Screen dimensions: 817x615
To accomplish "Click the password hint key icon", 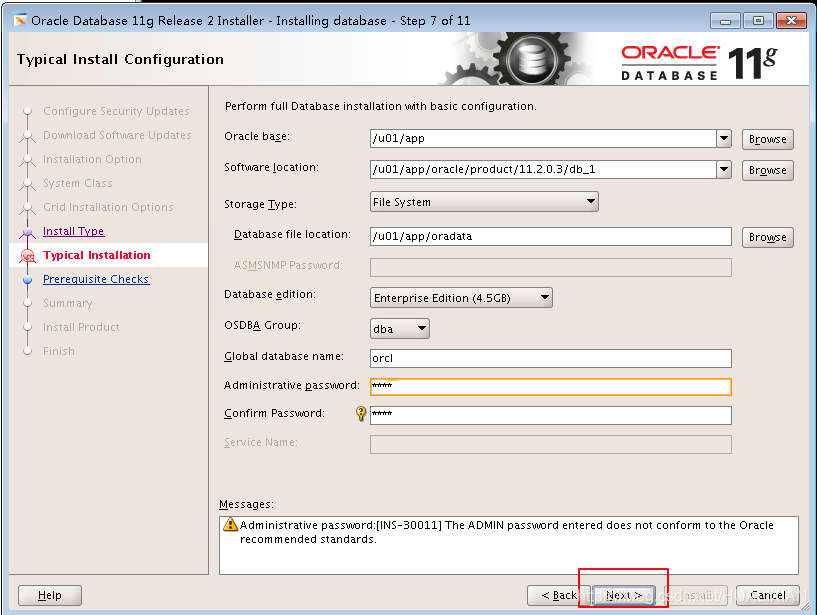I will click(x=361, y=413).
